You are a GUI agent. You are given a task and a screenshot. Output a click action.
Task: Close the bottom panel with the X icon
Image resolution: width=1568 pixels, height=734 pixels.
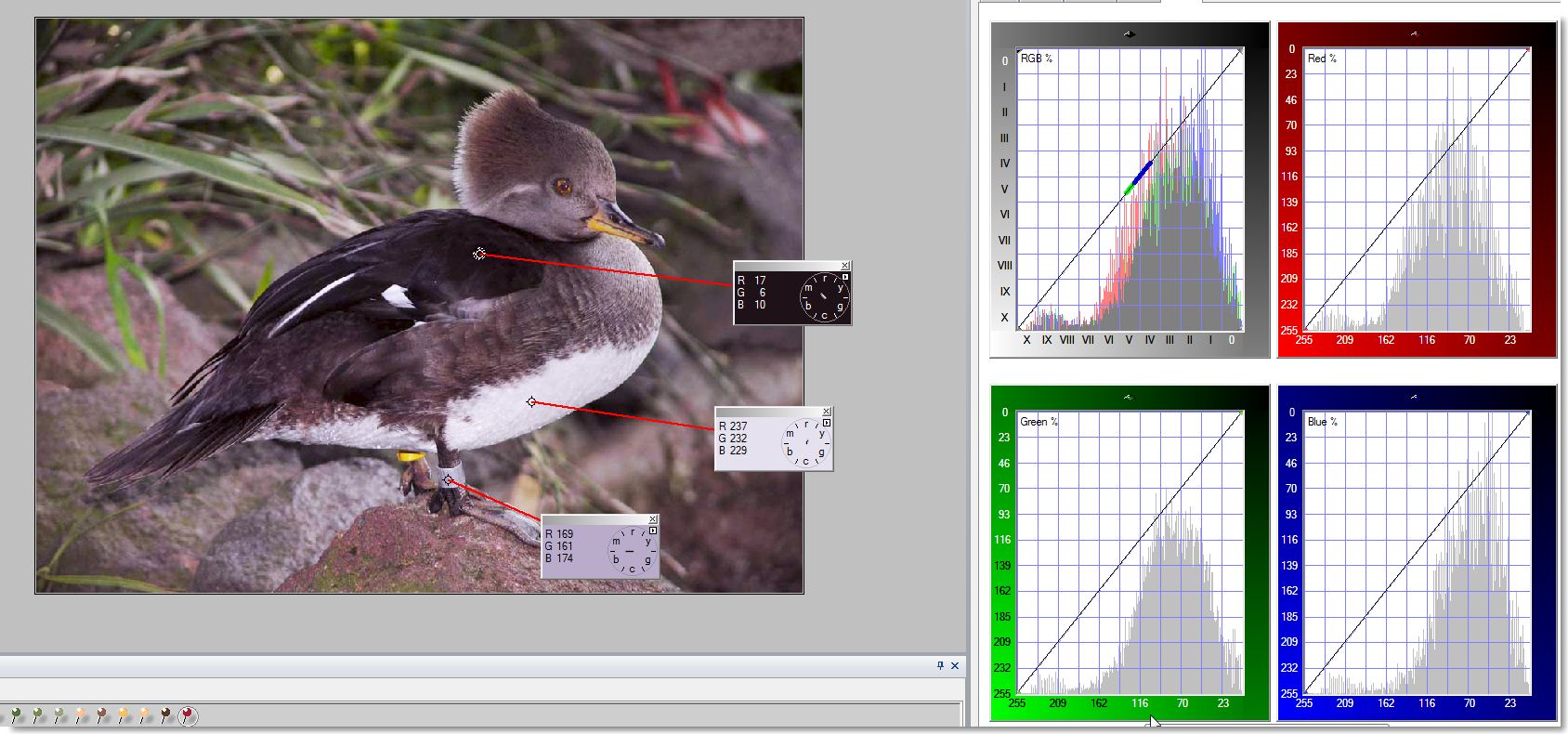click(955, 665)
